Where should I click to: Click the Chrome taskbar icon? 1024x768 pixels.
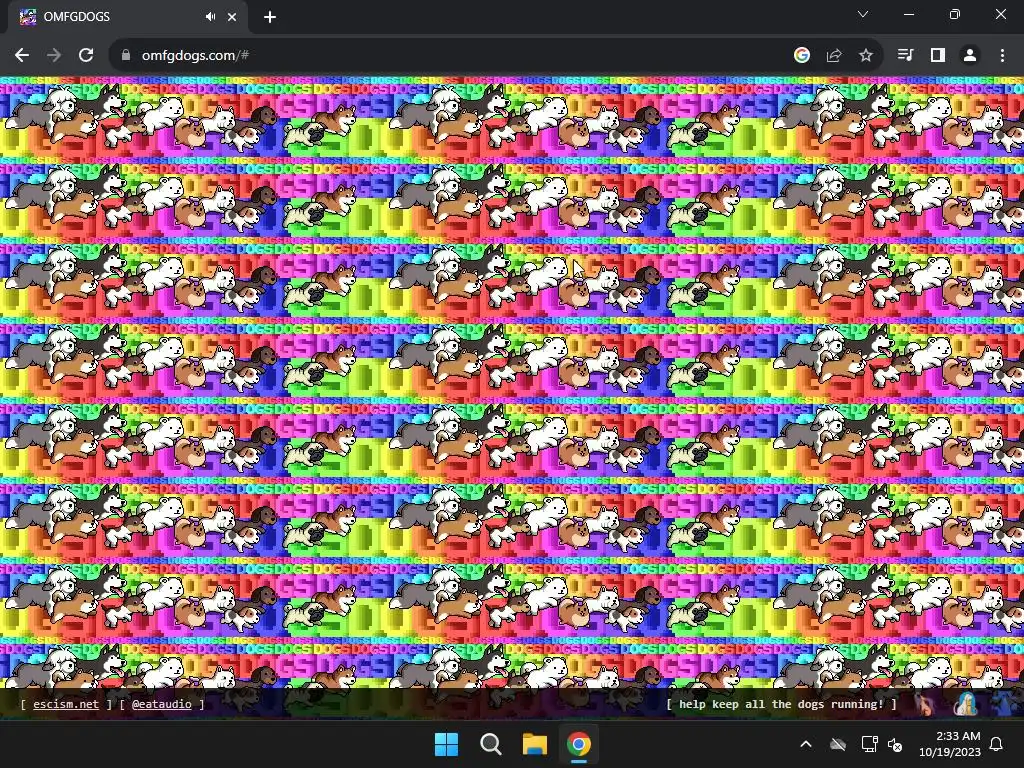579,744
